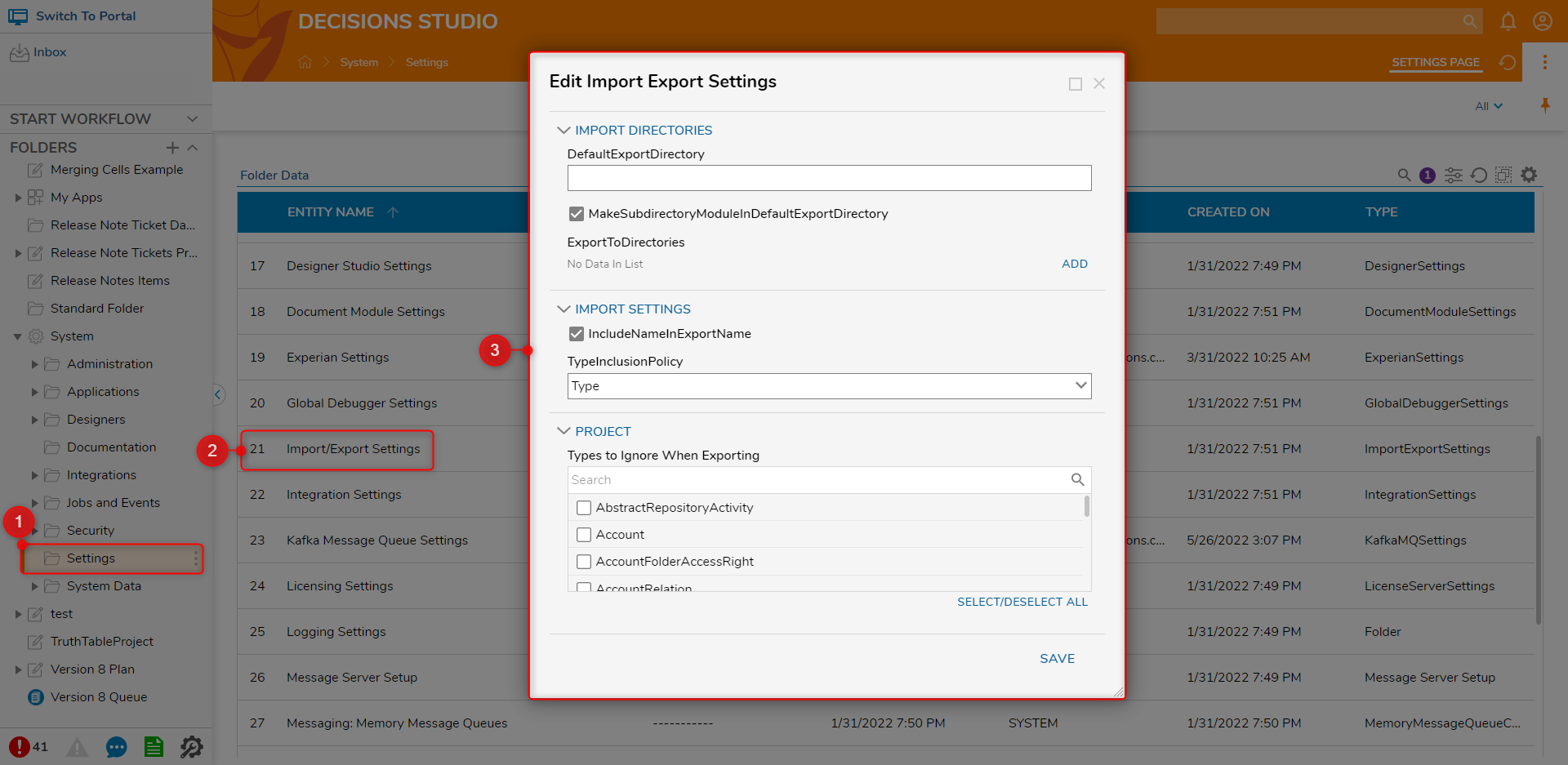This screenshot has width=1568, height=765.
Task: Click the DefaultExportDirectory input field
Action: [x=829, y=178]
